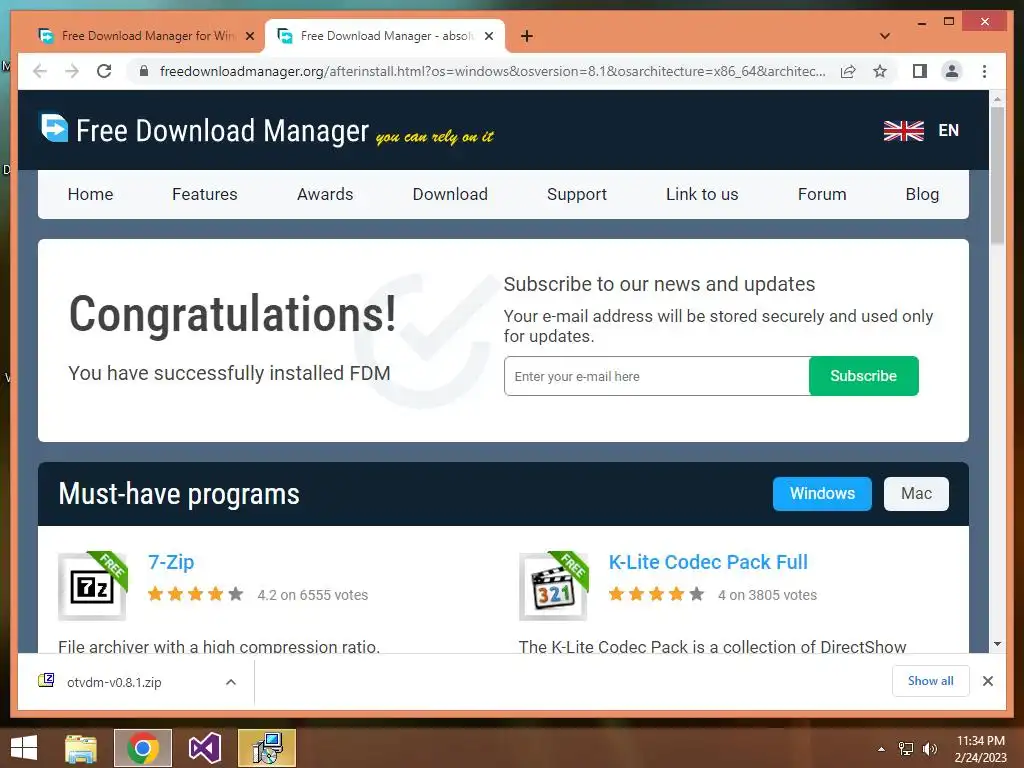Open File Explorer from the taskbar

(81, 748)
